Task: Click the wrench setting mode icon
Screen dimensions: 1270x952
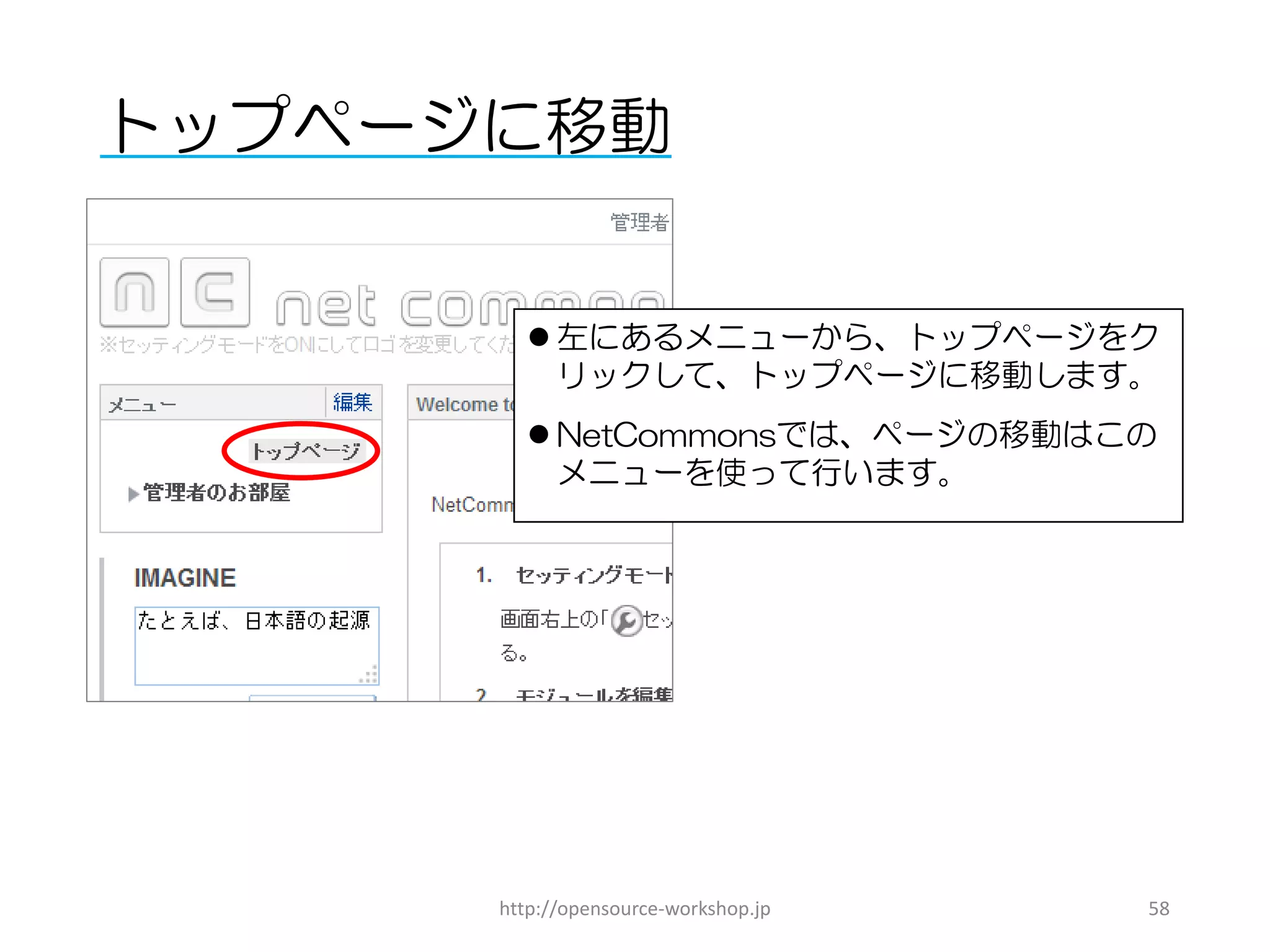Action: 626,620
